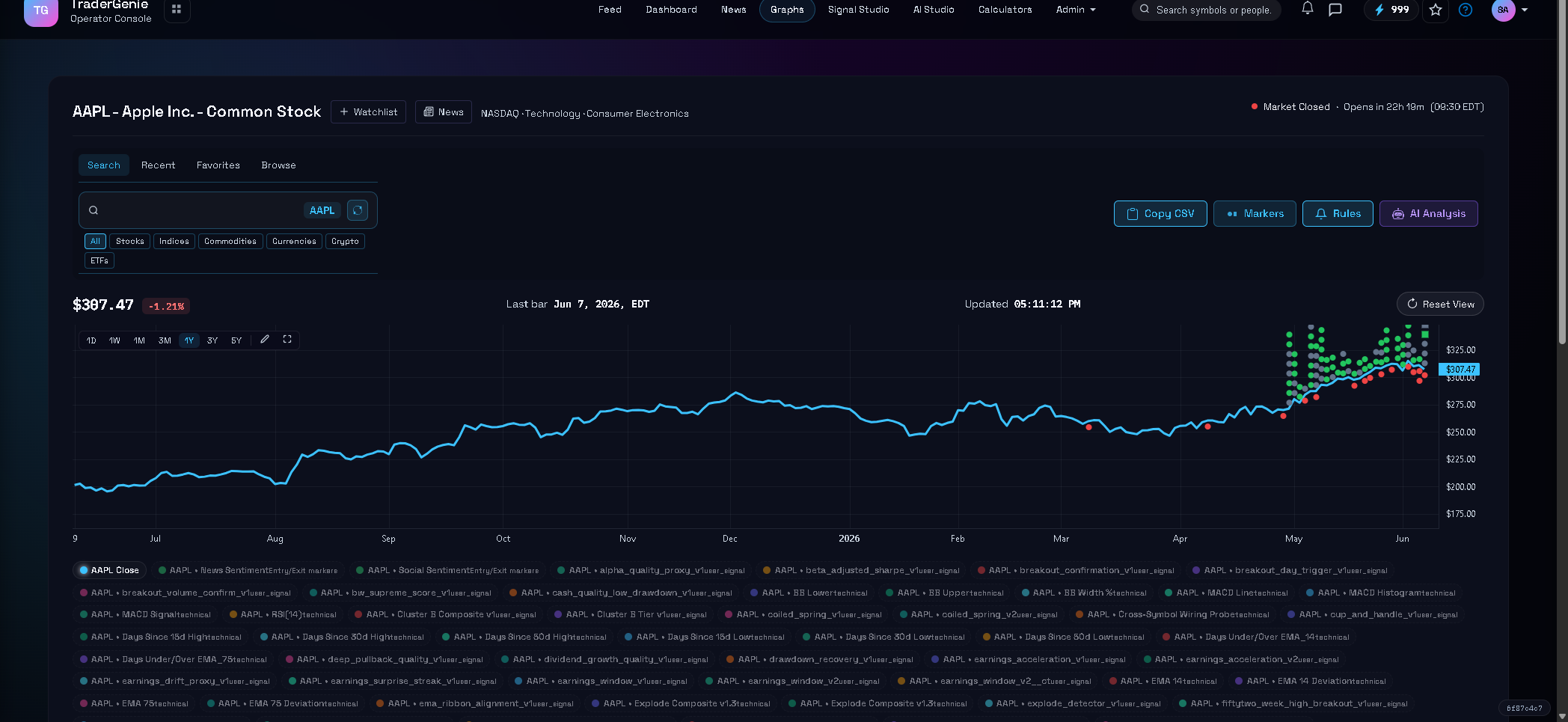Filter by ETFs category
This screenshot has width=1568, height=722.
coord(99,261)
